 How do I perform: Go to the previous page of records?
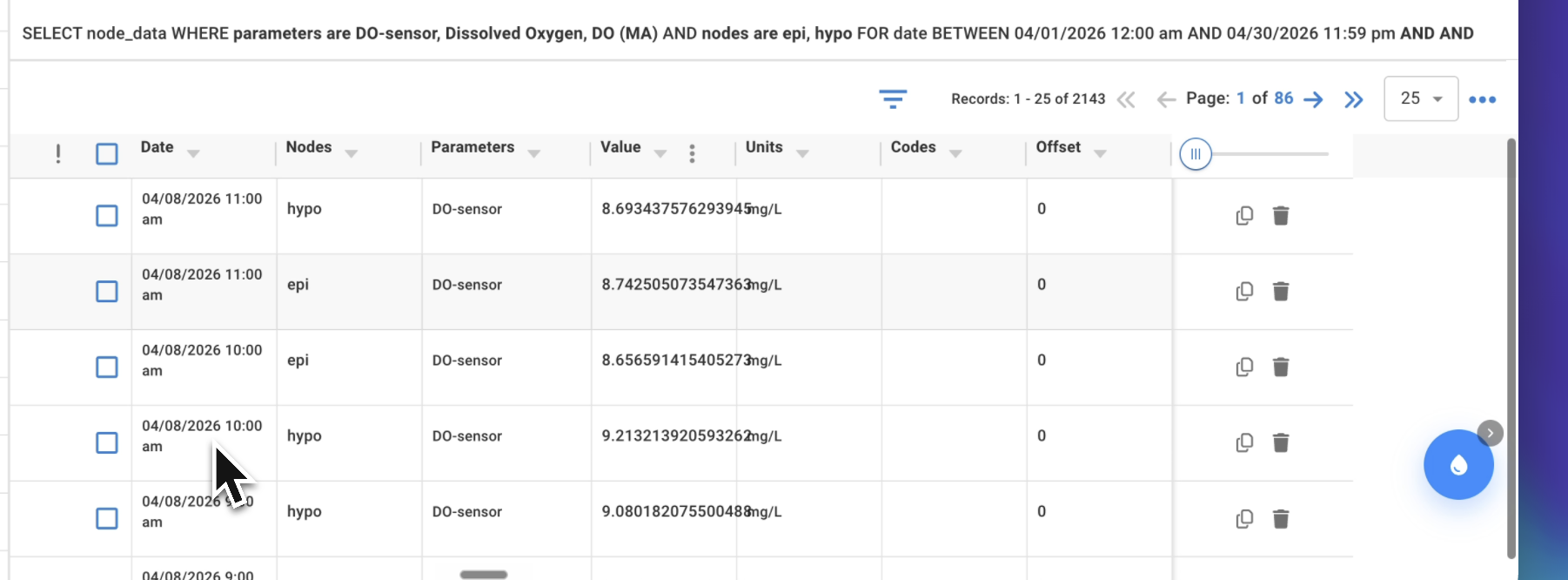click(1166, 99)
